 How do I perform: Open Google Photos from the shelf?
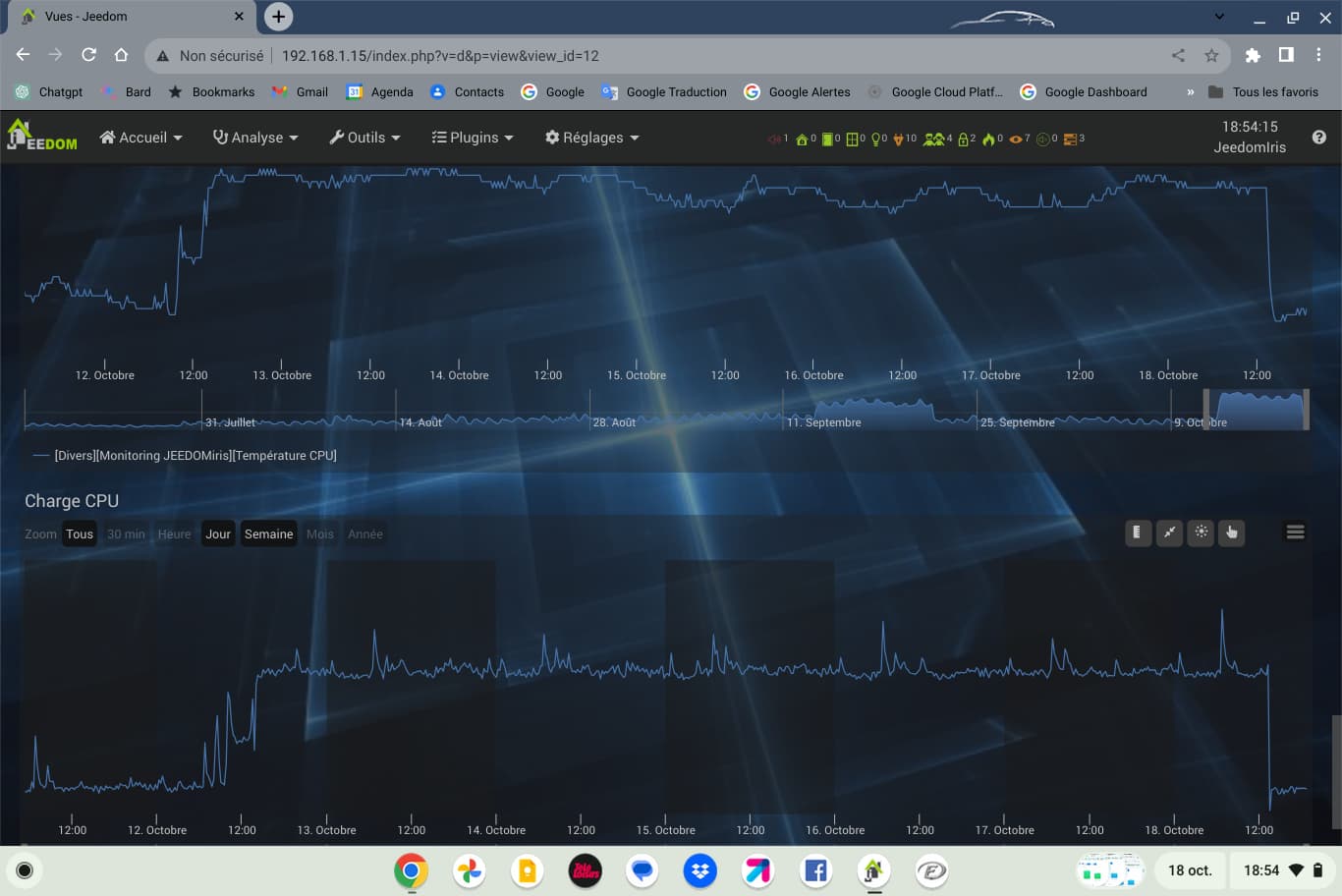tap(469, 870)
